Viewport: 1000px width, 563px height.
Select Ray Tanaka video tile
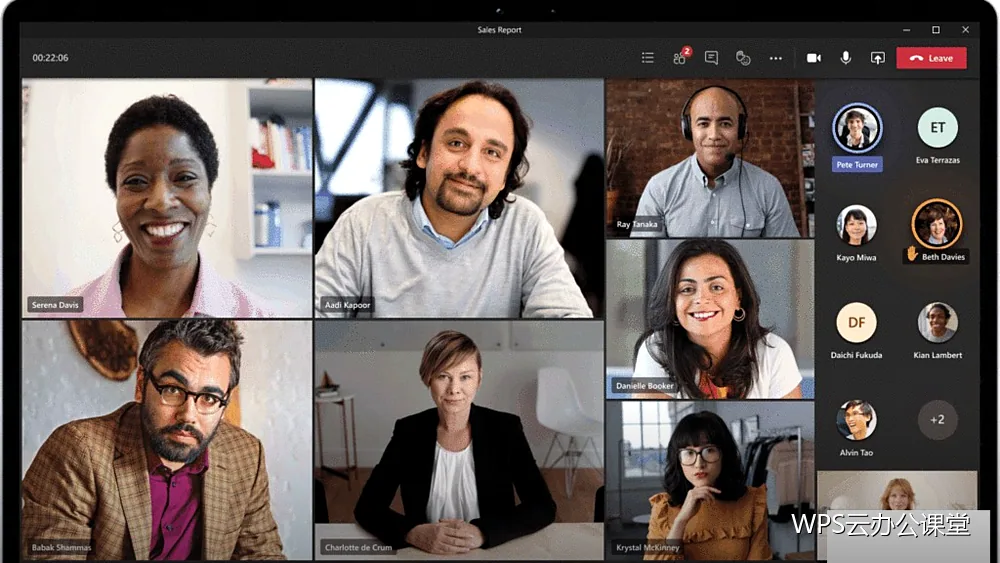[x=710, y=157]
